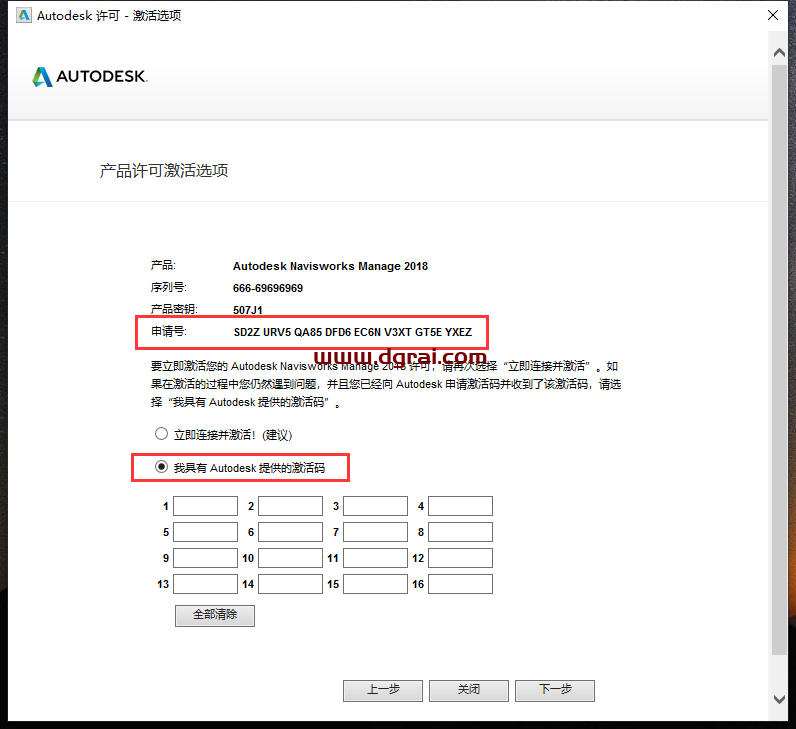Click activation code field 1
Screen dimensions: 796x729
(x=206, y=506)
